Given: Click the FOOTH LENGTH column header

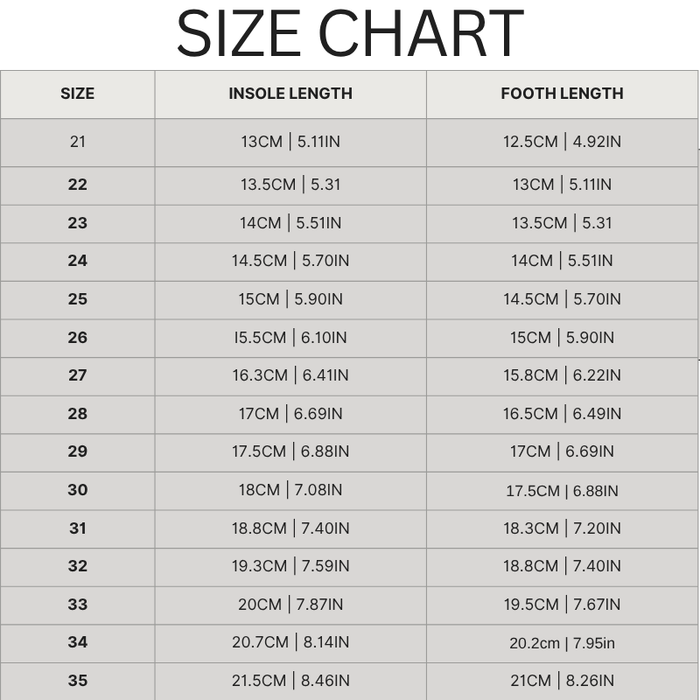Looking at the screenshot, I should 562,94.
